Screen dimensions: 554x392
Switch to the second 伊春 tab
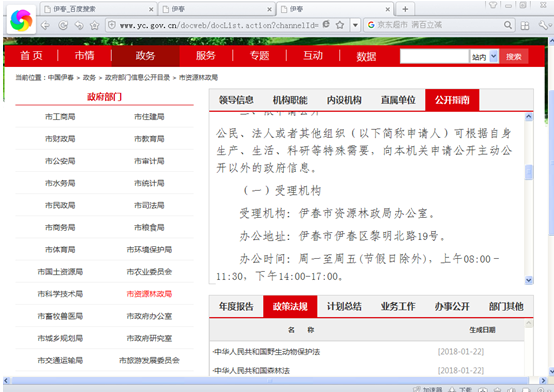(216, 9)
